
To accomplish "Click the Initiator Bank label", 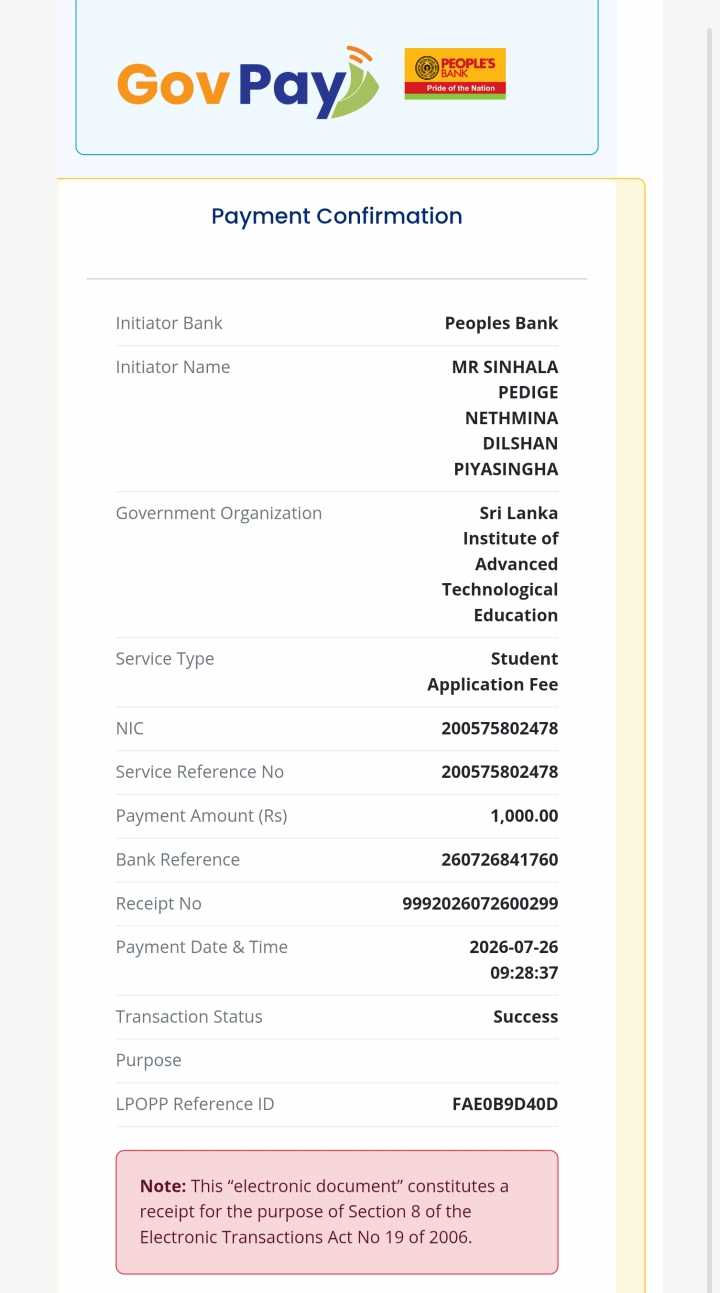I will point(169,323).
